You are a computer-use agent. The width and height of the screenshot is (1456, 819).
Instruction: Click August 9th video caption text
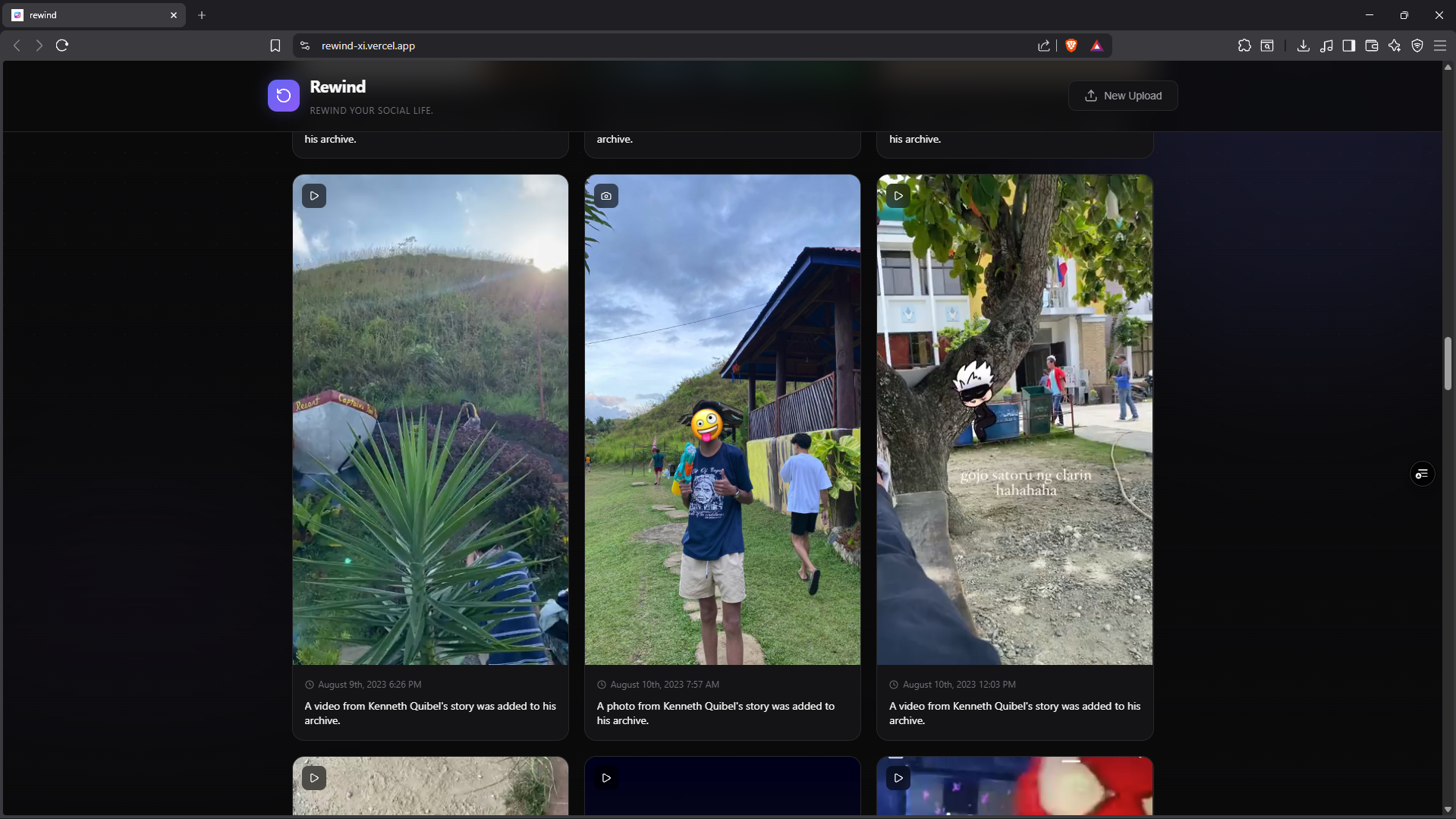[x=430, y=713]
